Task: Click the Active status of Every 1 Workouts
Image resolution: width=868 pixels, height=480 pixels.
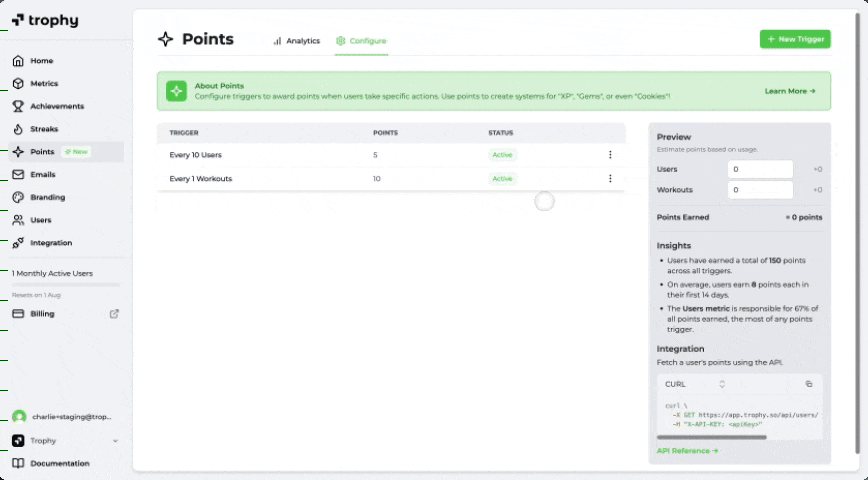Action: coord(503,179)
